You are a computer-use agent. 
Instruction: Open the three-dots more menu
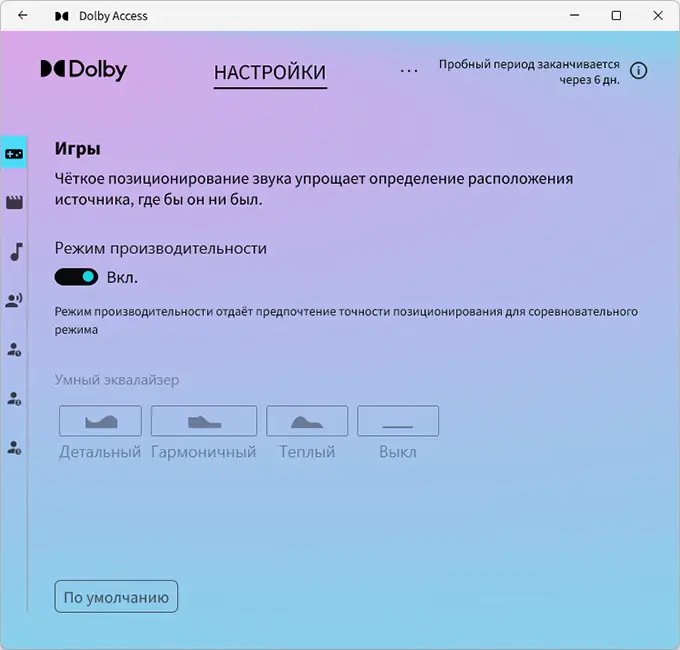coord(409,71)
